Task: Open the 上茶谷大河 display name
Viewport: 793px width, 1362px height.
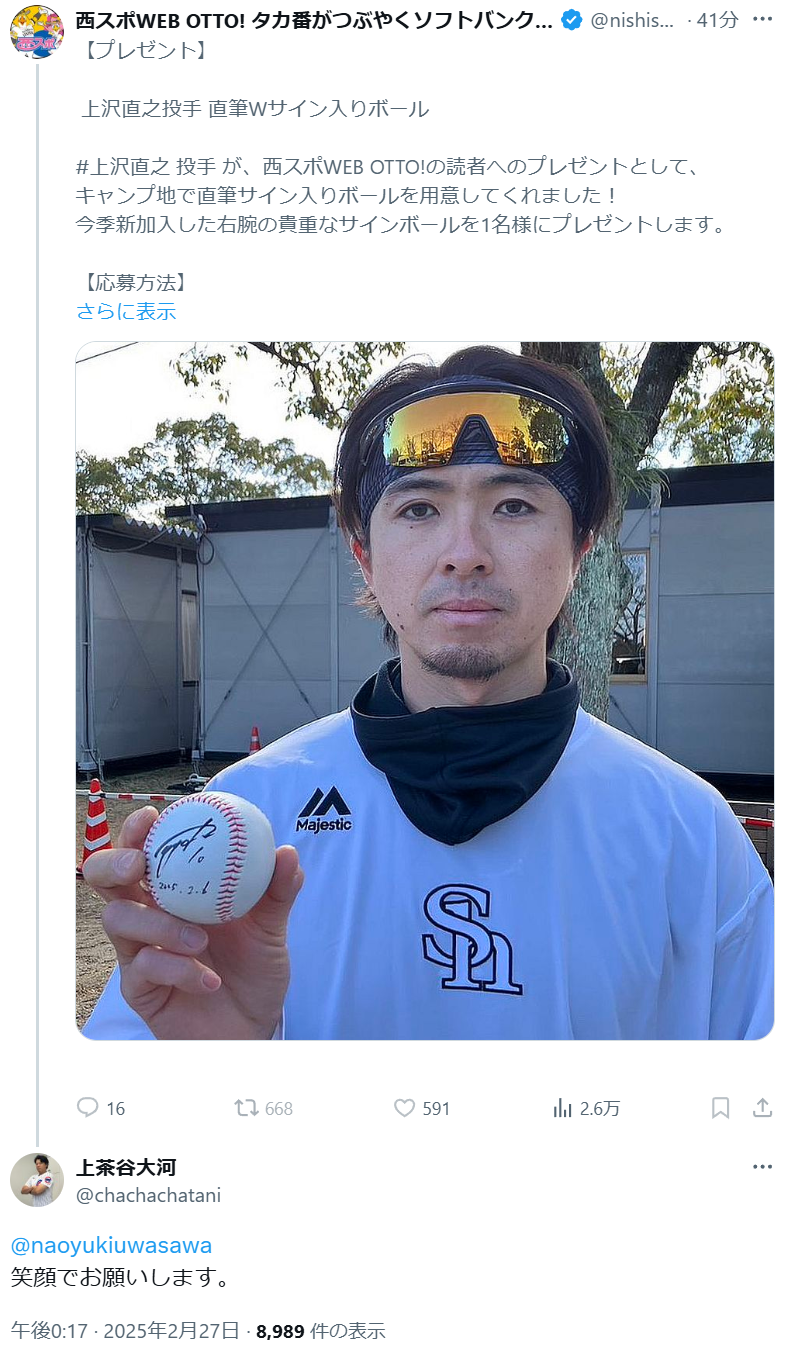Action: 126,1167
